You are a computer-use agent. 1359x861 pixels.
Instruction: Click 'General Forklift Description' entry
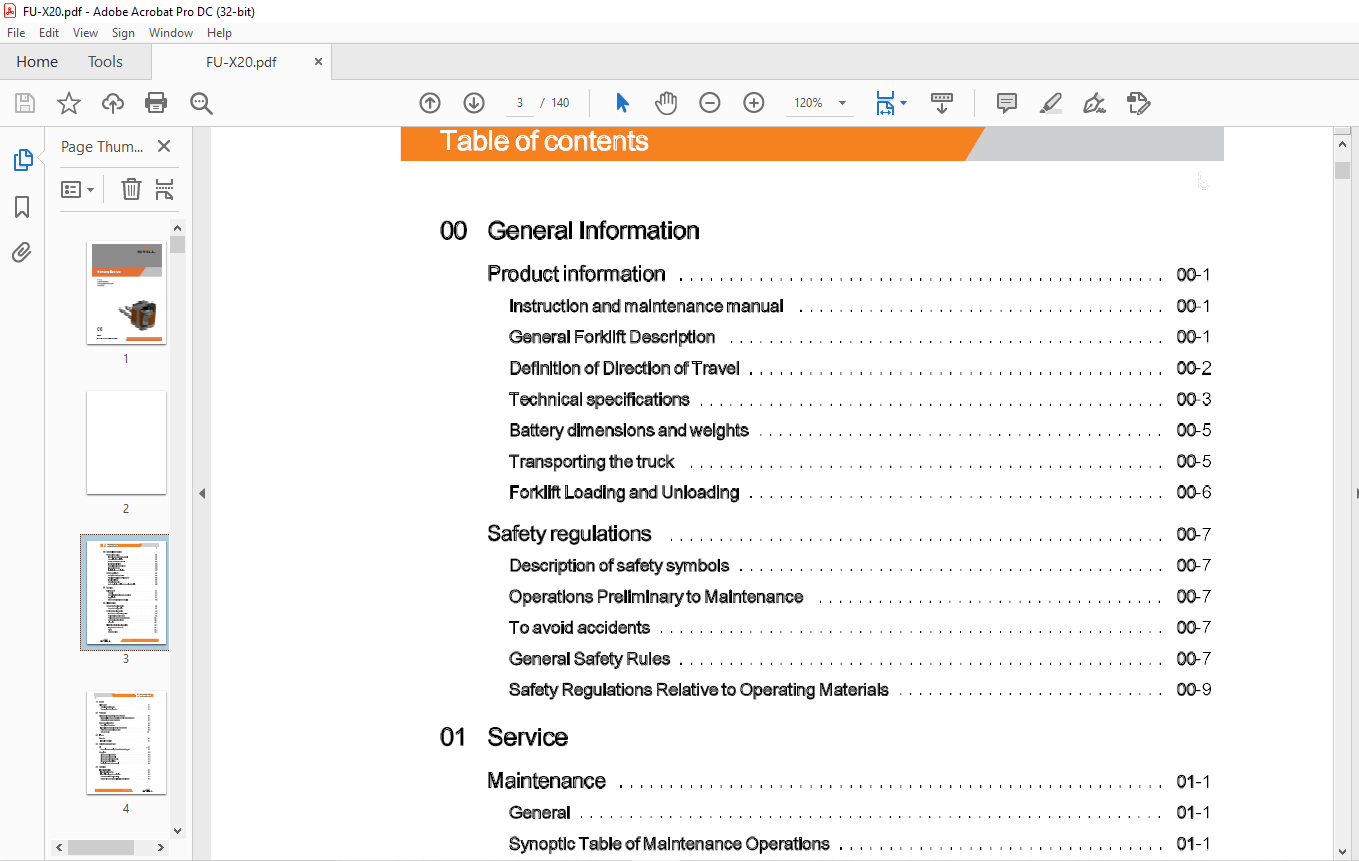[x=612, y=337]
